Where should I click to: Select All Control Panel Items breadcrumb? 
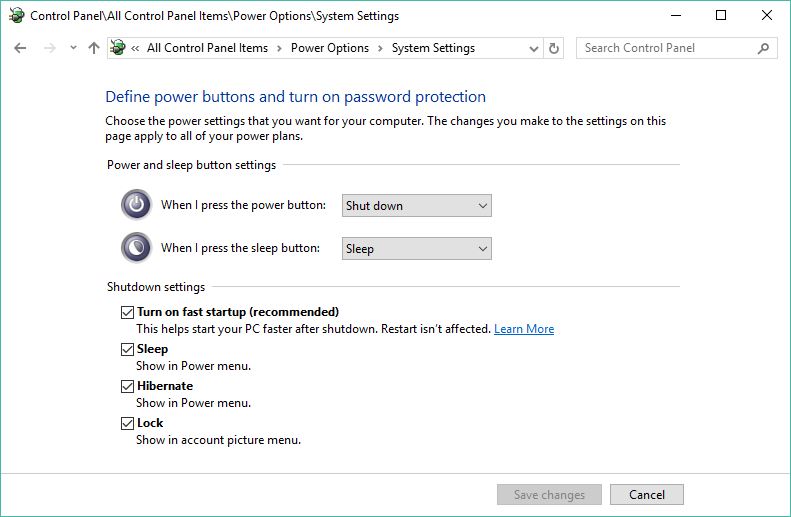point(207,48)
